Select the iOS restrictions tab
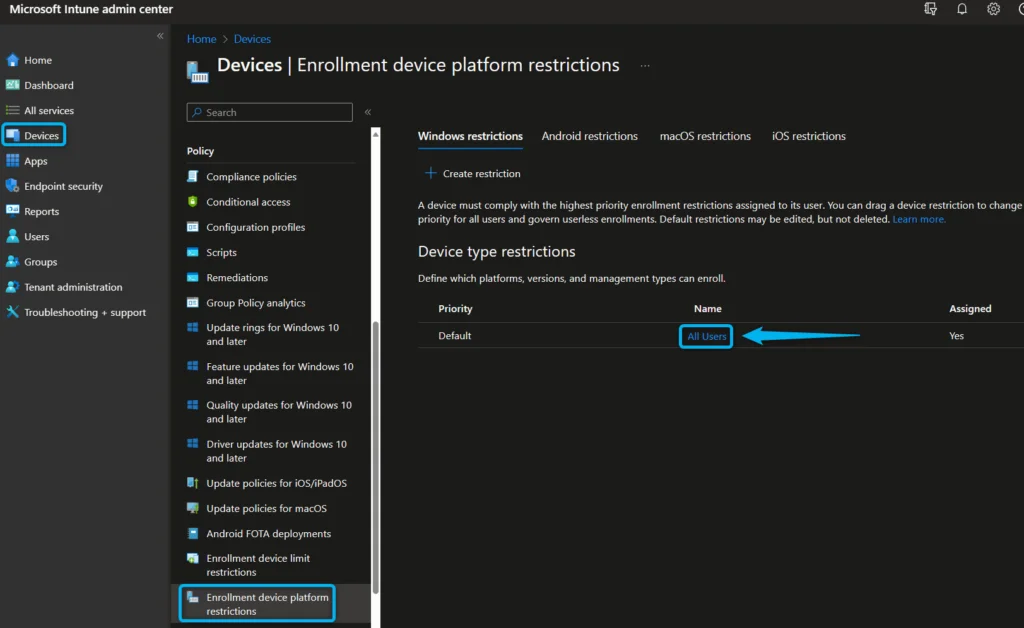 tap(808, 136)
